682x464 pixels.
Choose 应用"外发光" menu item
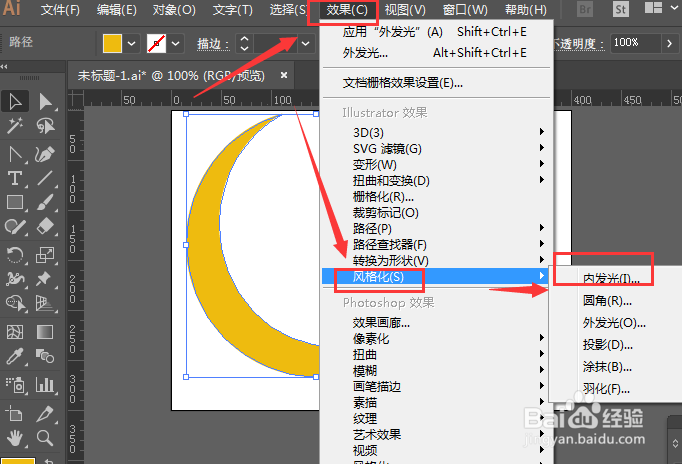pos(437,32)
